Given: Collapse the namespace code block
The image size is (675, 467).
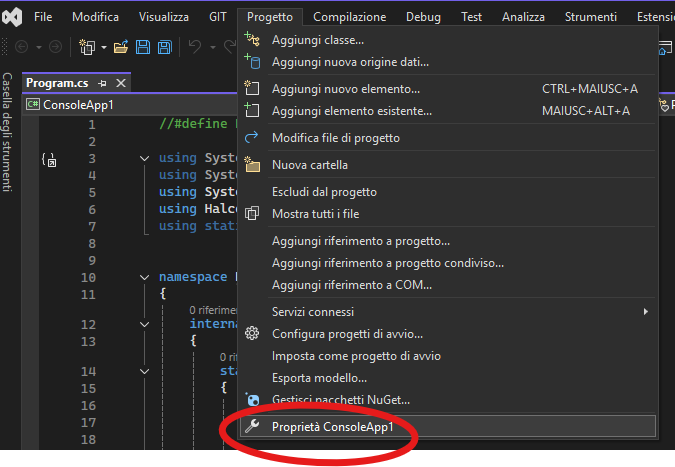Looking at the screenshot, I should pyautogui.click(x=145, y=277).
